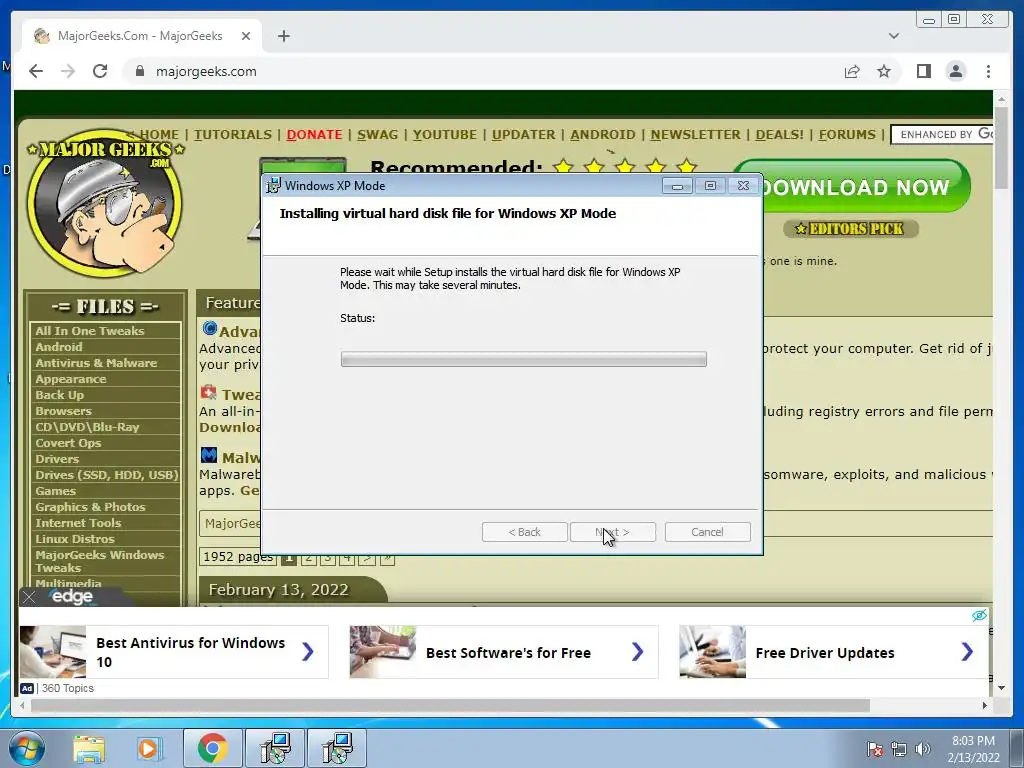Open Best Antivirus for Windows 10 ad
This screenshot has height=768, width=1024.
[x=174, y=652]
